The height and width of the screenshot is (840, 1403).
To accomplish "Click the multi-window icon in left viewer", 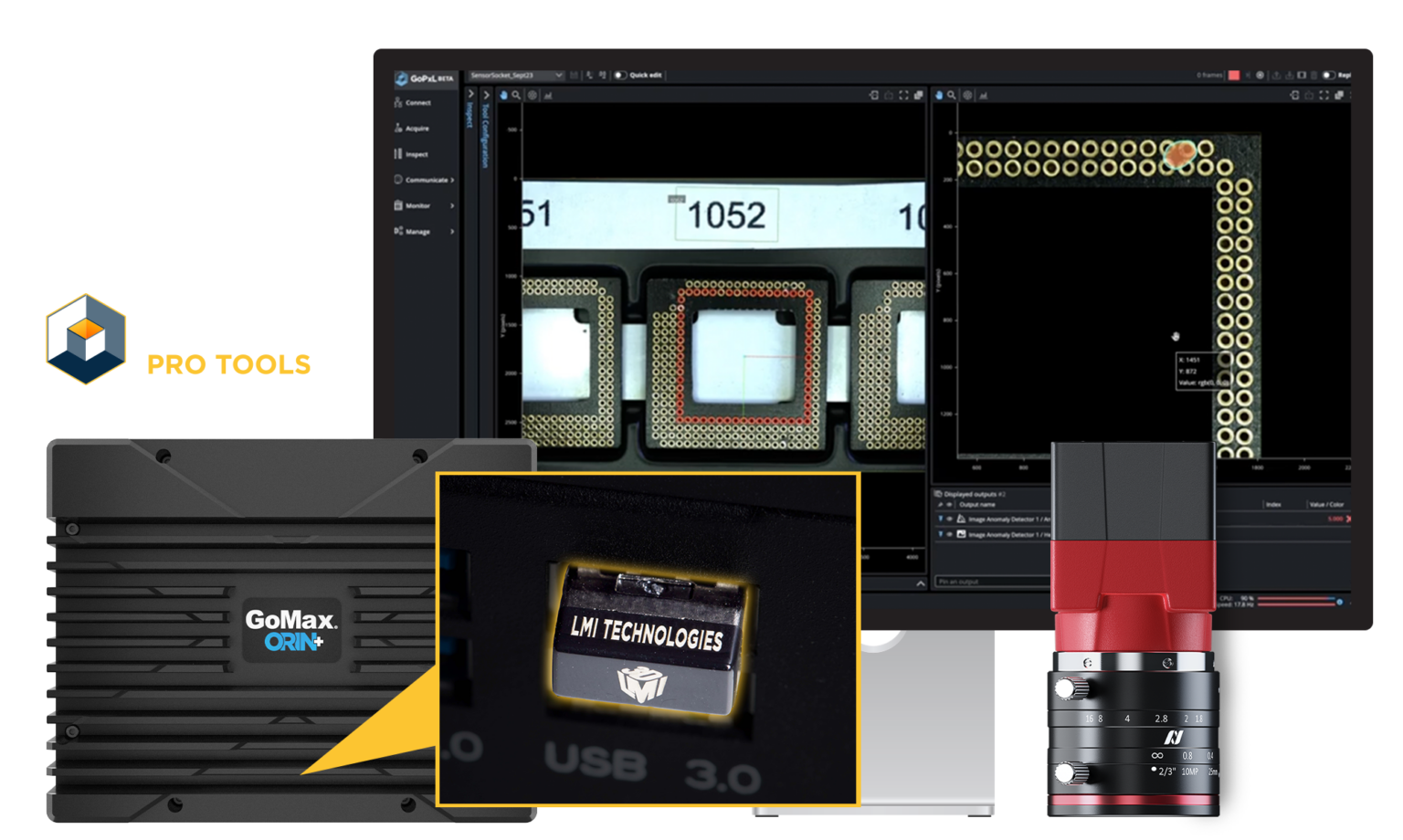I will (918, 95).
